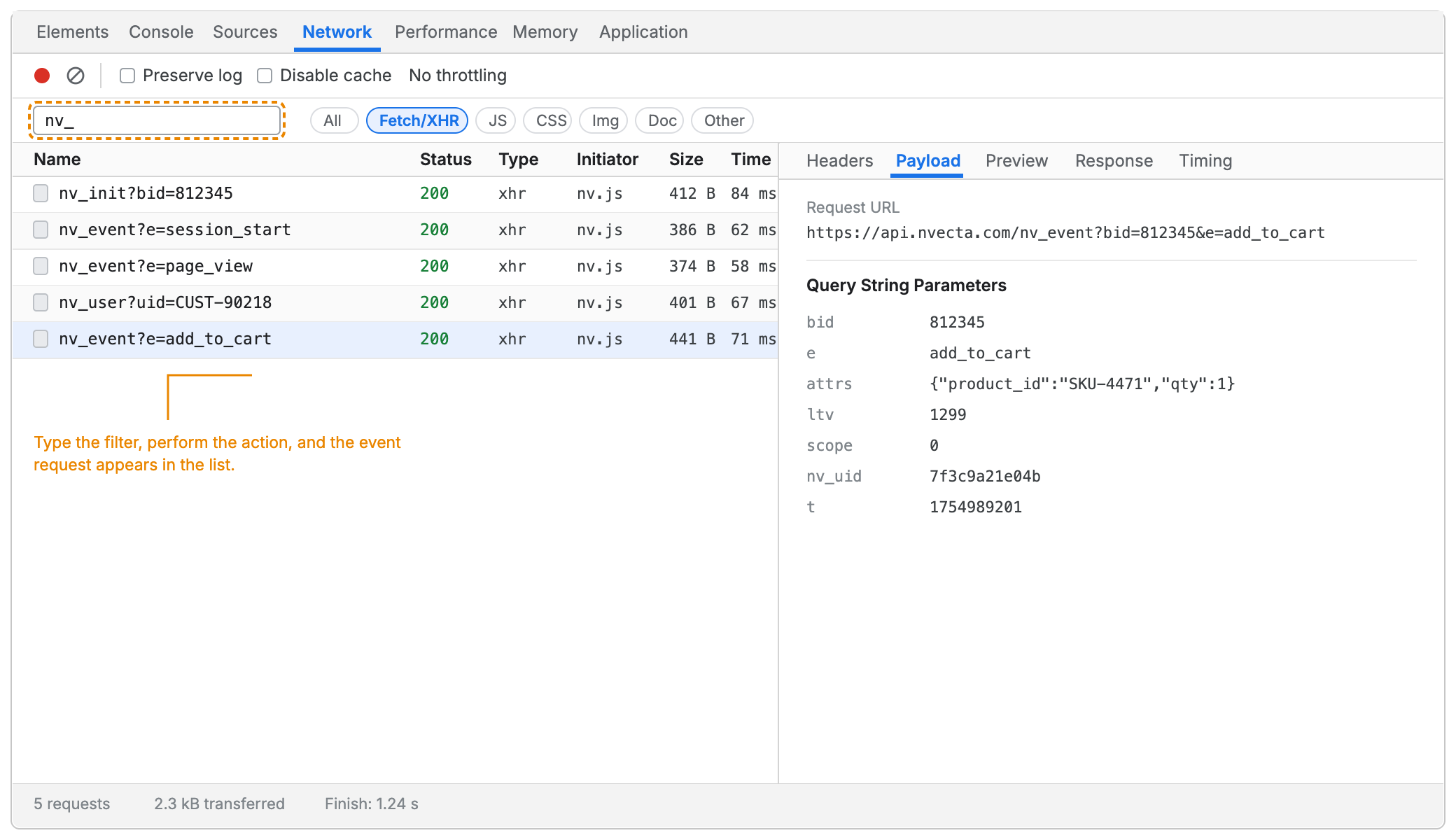Focus the nv_ filter input field
The height and width of the screenshot is (840, 1456).
click(x=157, y=120)
